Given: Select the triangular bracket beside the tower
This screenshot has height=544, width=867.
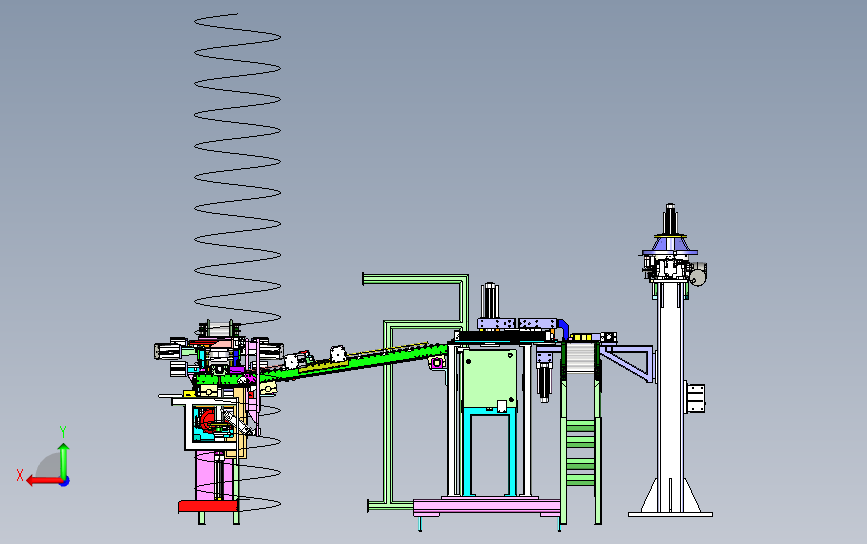Looking at the screenshot, I should pyautogui.click(x=629, y=363).
